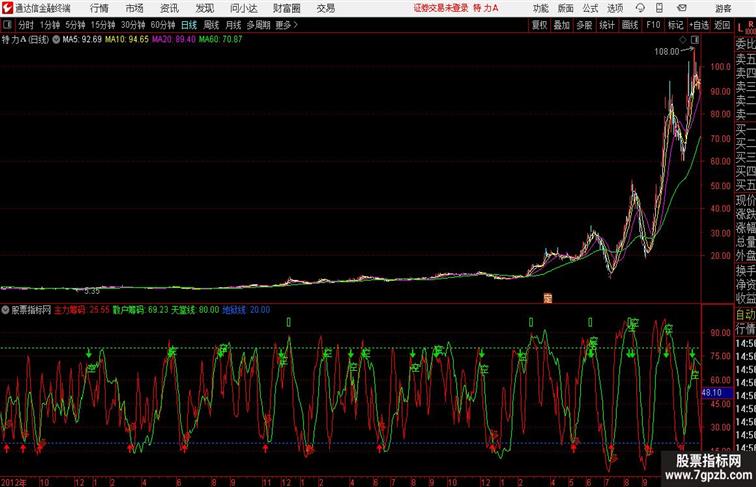The width and height of the screenshot is (756, 487).
Task: Open the 问小达 menu
Action: point(243,8)
